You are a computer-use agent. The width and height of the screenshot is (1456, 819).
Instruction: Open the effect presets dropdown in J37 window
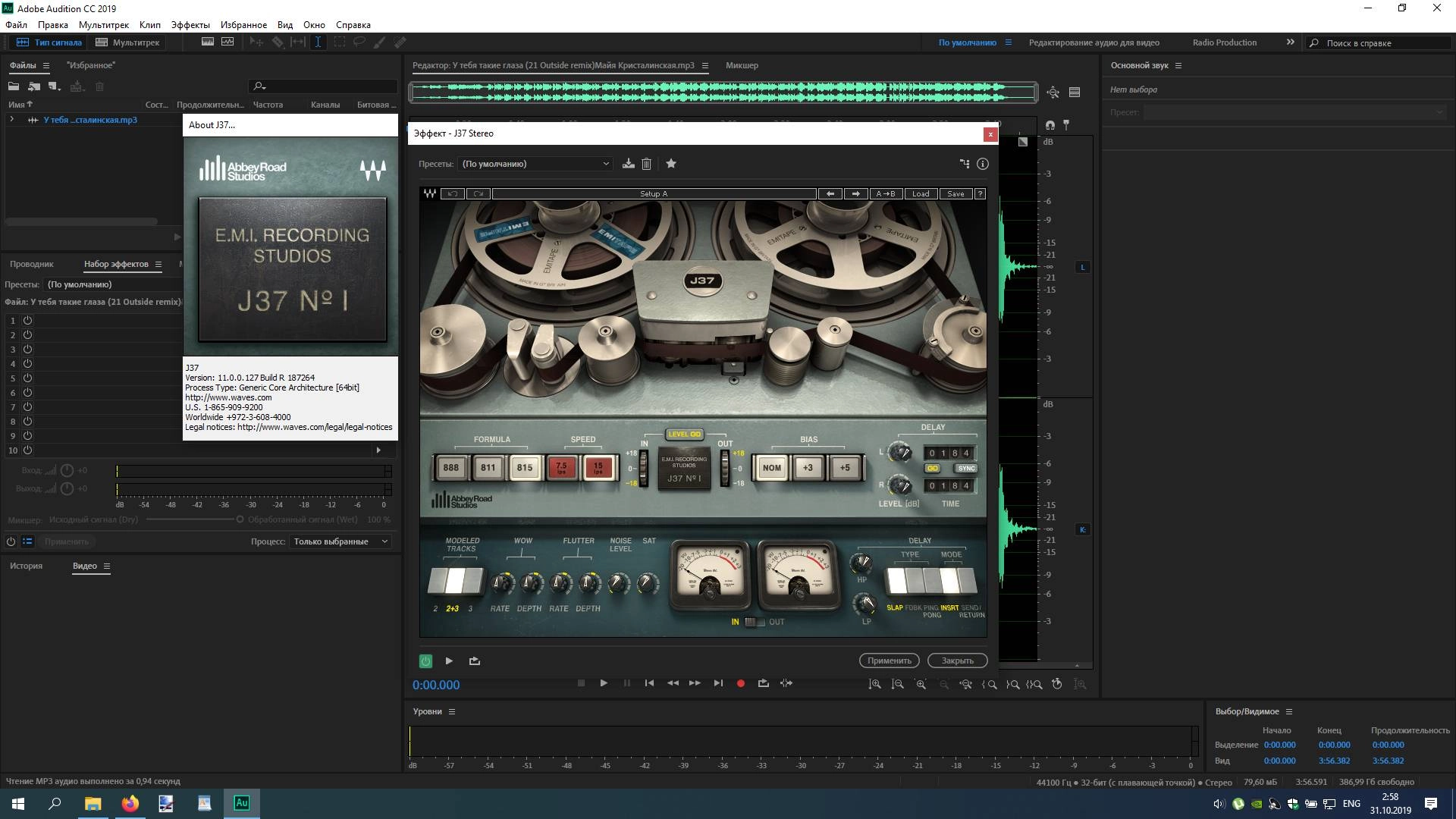tap(535, 164)
